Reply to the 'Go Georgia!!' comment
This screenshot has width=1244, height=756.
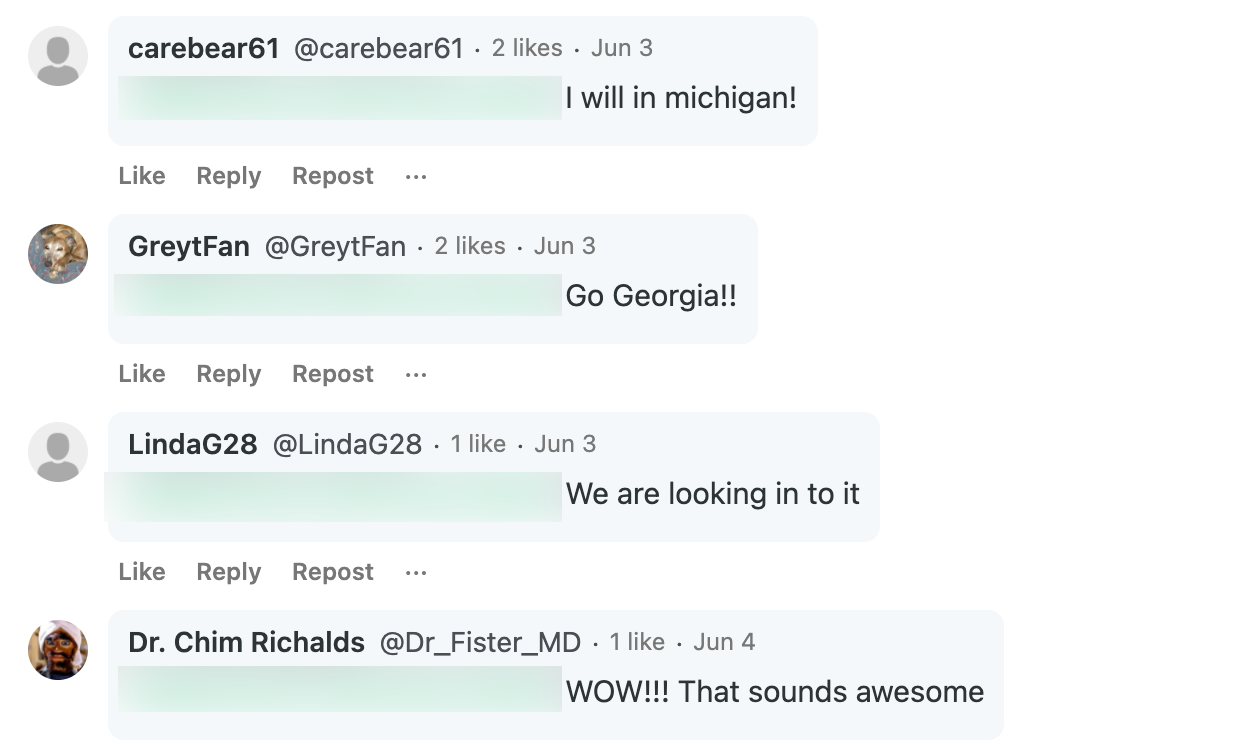[x=228, y=374]
